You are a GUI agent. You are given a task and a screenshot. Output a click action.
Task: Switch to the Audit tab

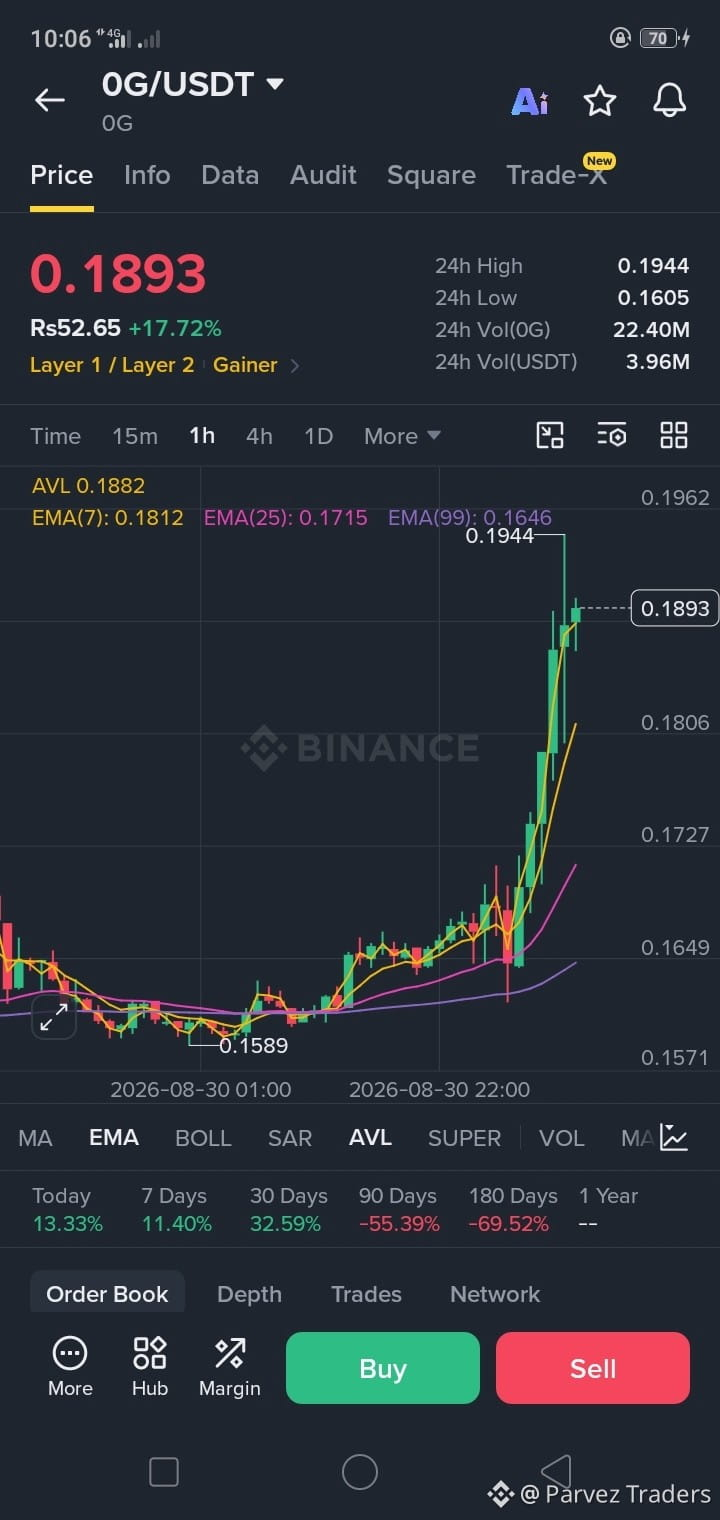[x=323, y=175]
